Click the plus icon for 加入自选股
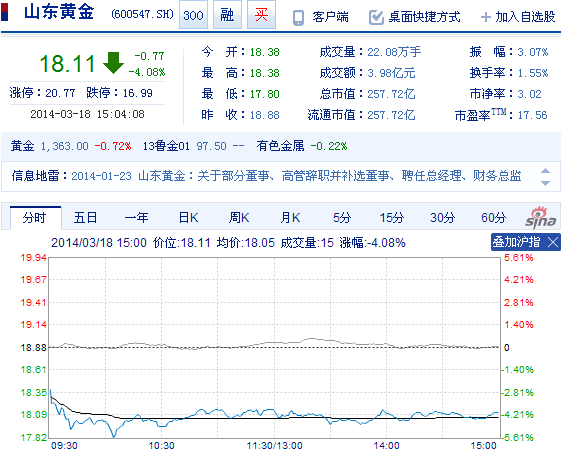 click(486, 17)
